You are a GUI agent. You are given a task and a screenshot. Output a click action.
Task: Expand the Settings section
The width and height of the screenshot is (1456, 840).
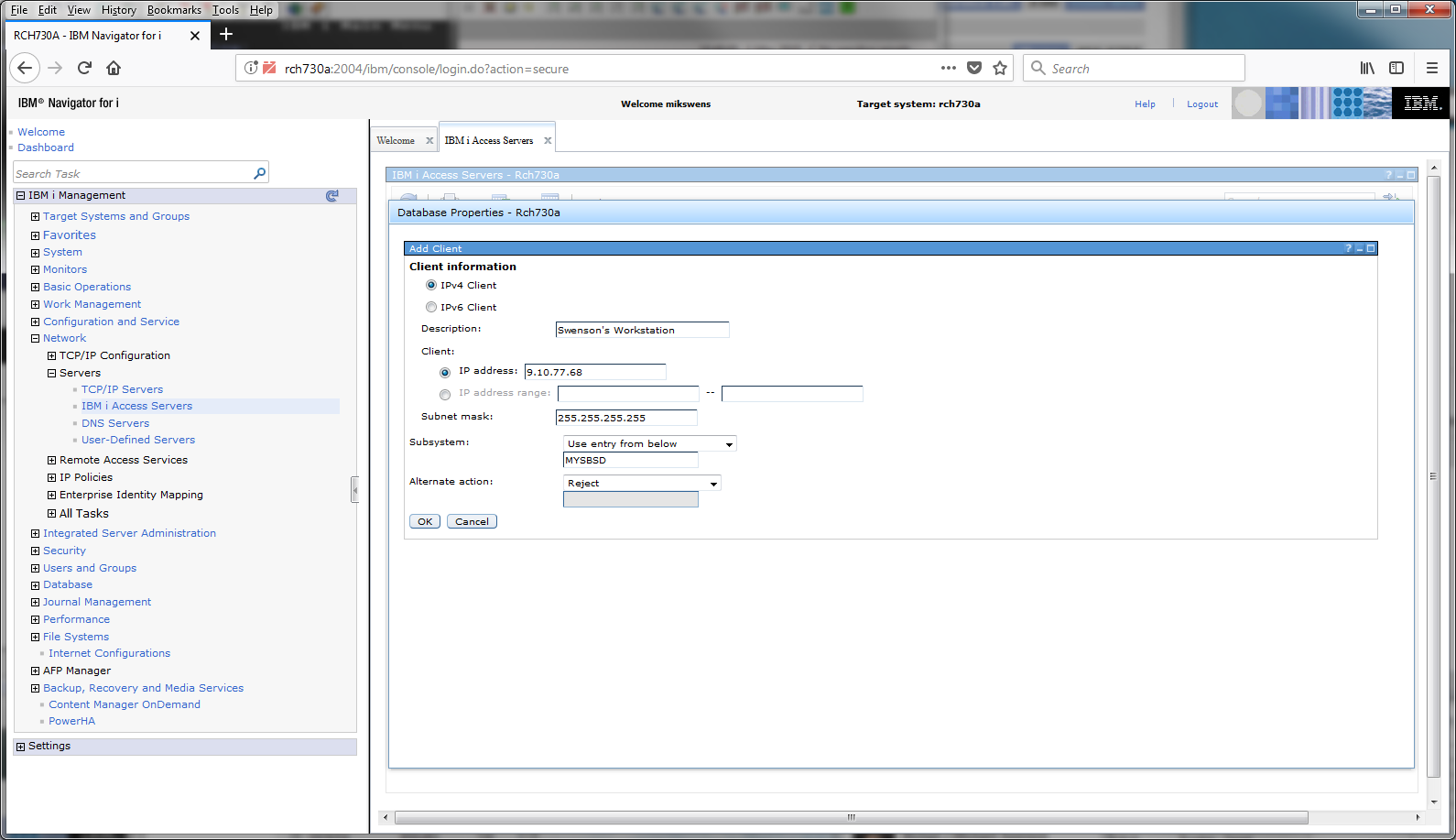(20, 747)
